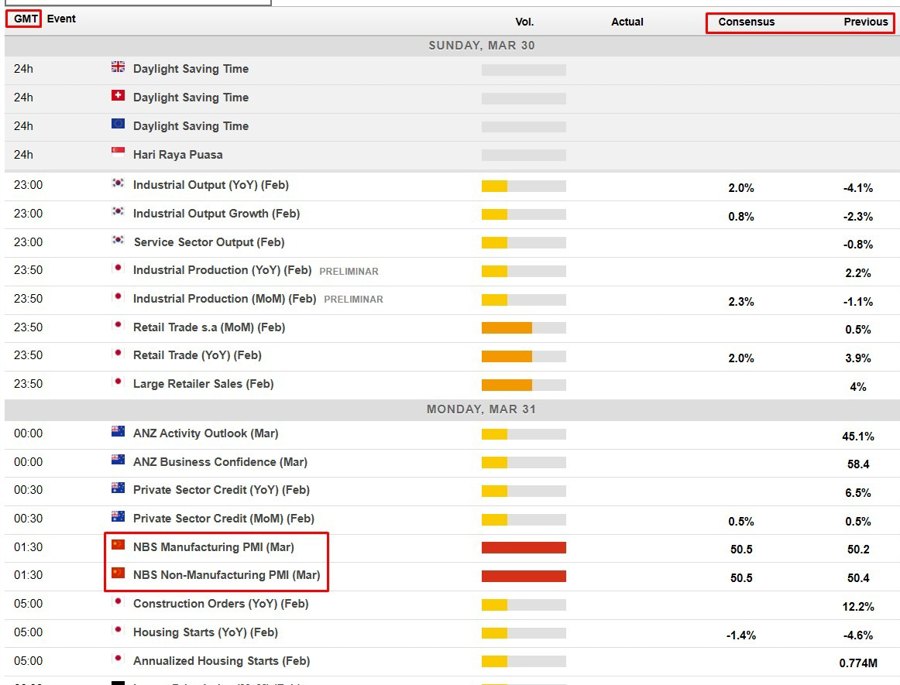Click the Australia flag beside Private Sector Credit (YoY)
The height and width of the screenshot is (685, 900).
coord(118,489)
